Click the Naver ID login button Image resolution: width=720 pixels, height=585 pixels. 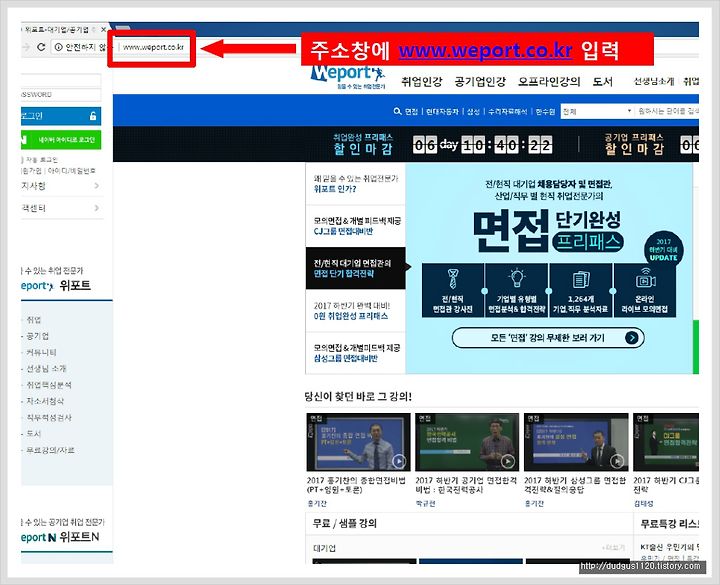(61, 140)
